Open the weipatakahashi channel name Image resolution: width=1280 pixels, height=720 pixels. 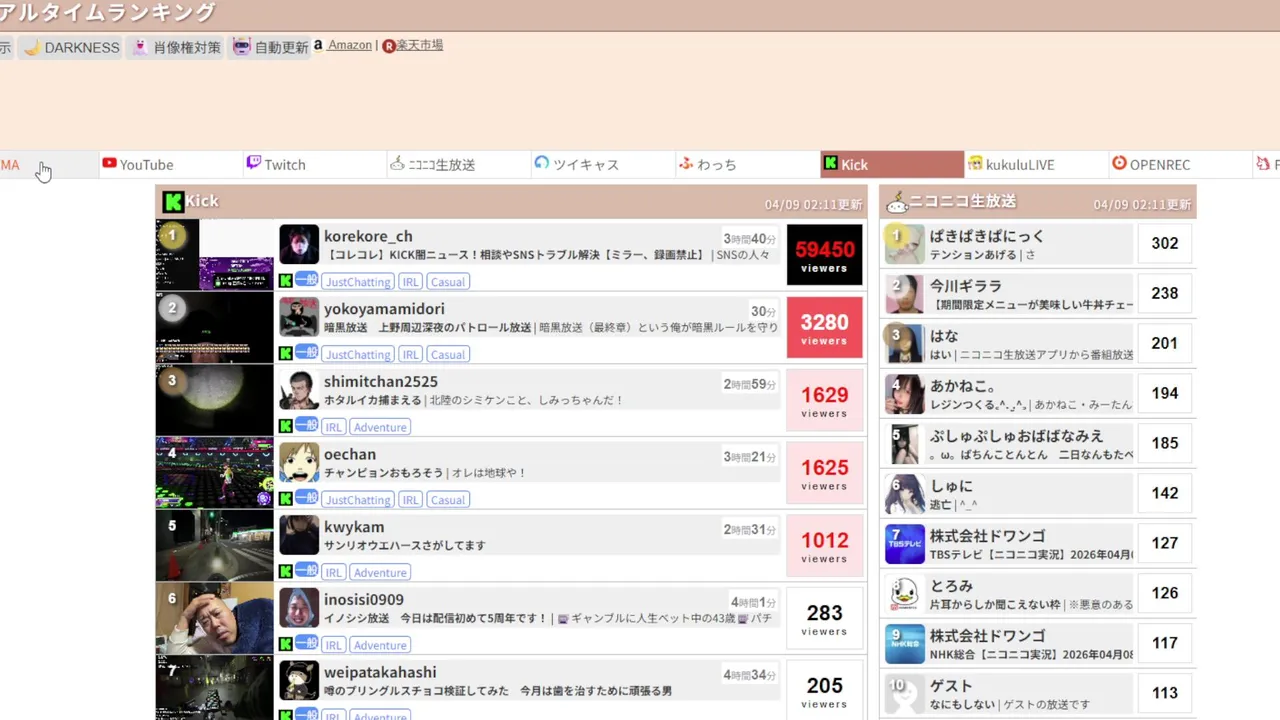(380, 672)
